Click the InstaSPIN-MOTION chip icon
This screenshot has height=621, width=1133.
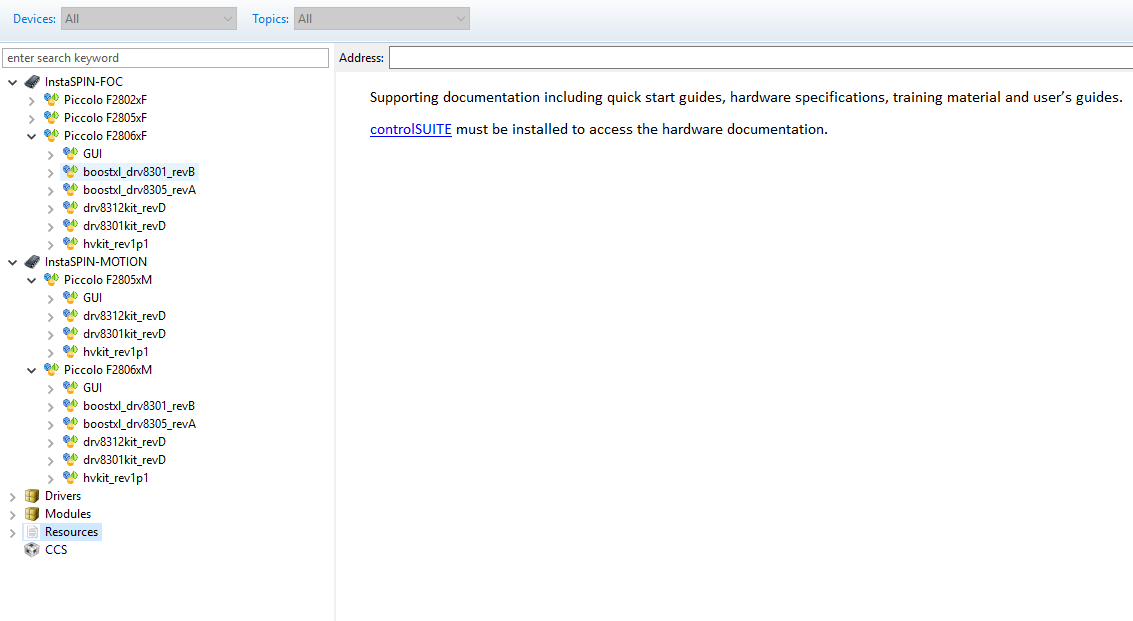(32, 262)
